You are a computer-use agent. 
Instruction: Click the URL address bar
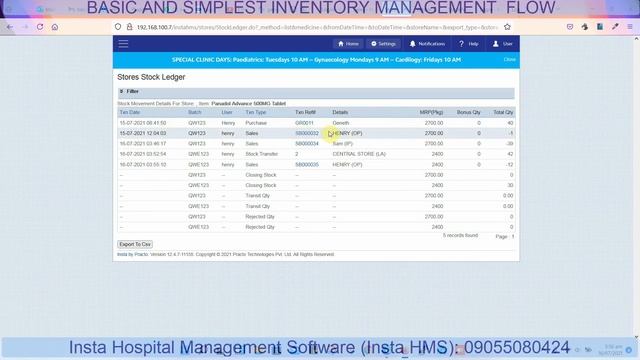click(x=316, y=27)
